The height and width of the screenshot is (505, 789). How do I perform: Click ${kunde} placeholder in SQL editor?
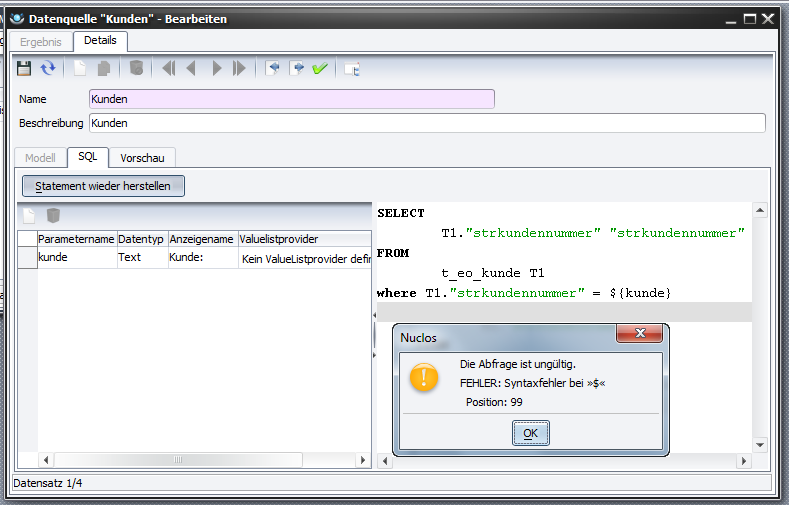point(640,293)
